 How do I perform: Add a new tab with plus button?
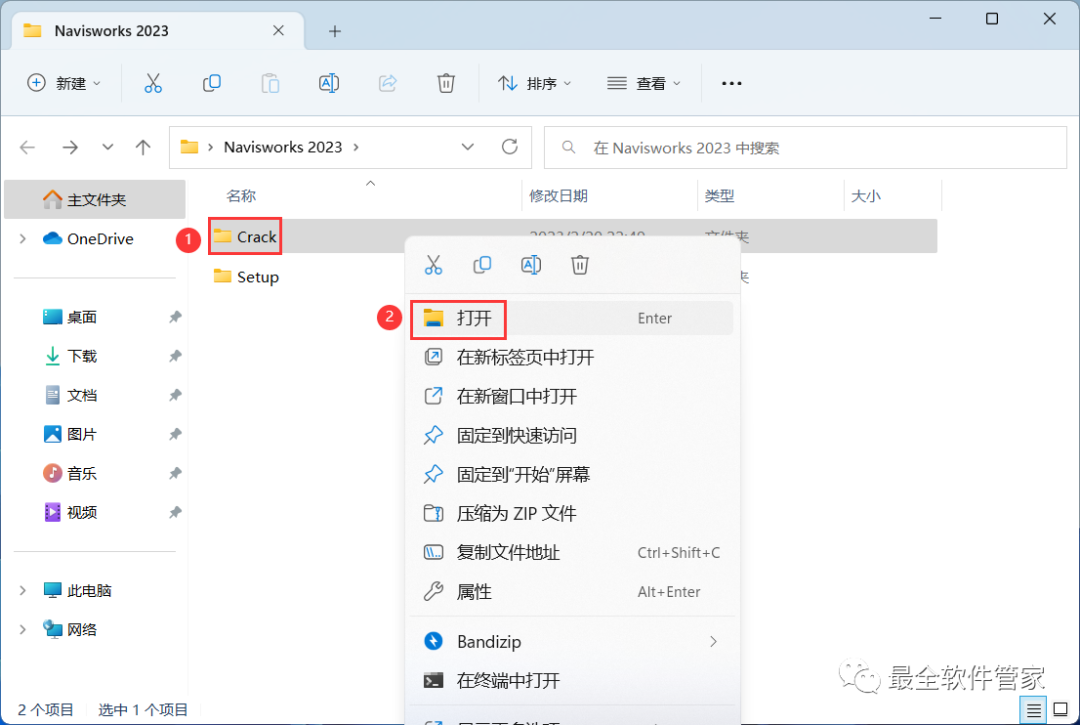[335, 31]
